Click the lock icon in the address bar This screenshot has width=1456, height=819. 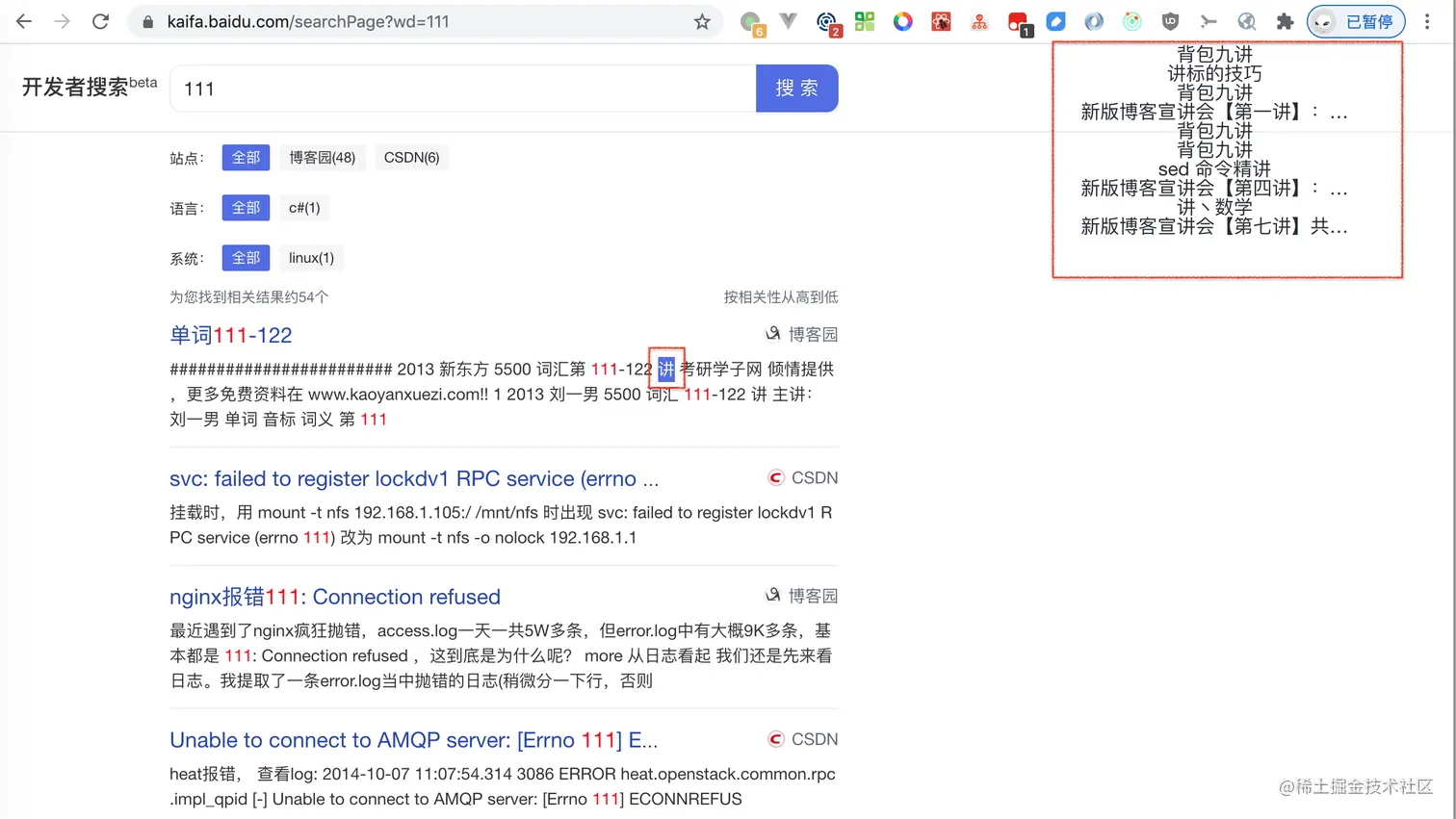[147, 21]
